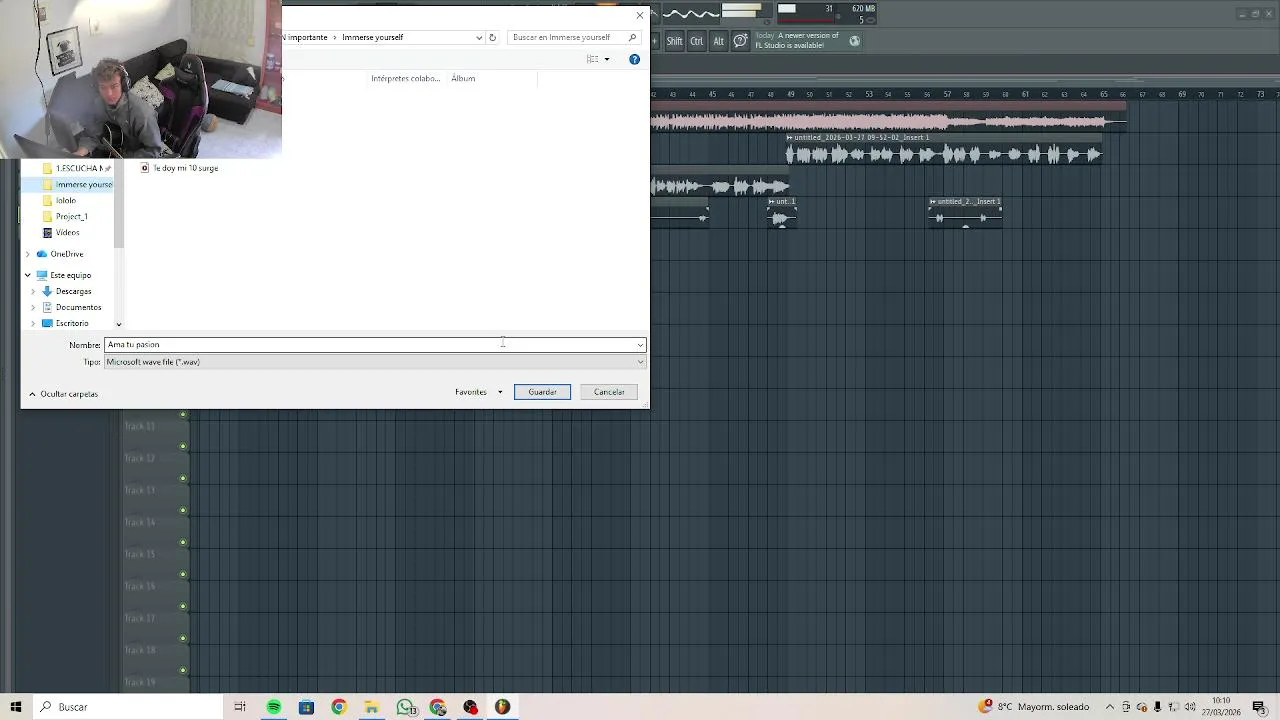Collapse the Este equipo tree node
The height and width of the screenshot is (720, 1280).
tap(27, 275)
